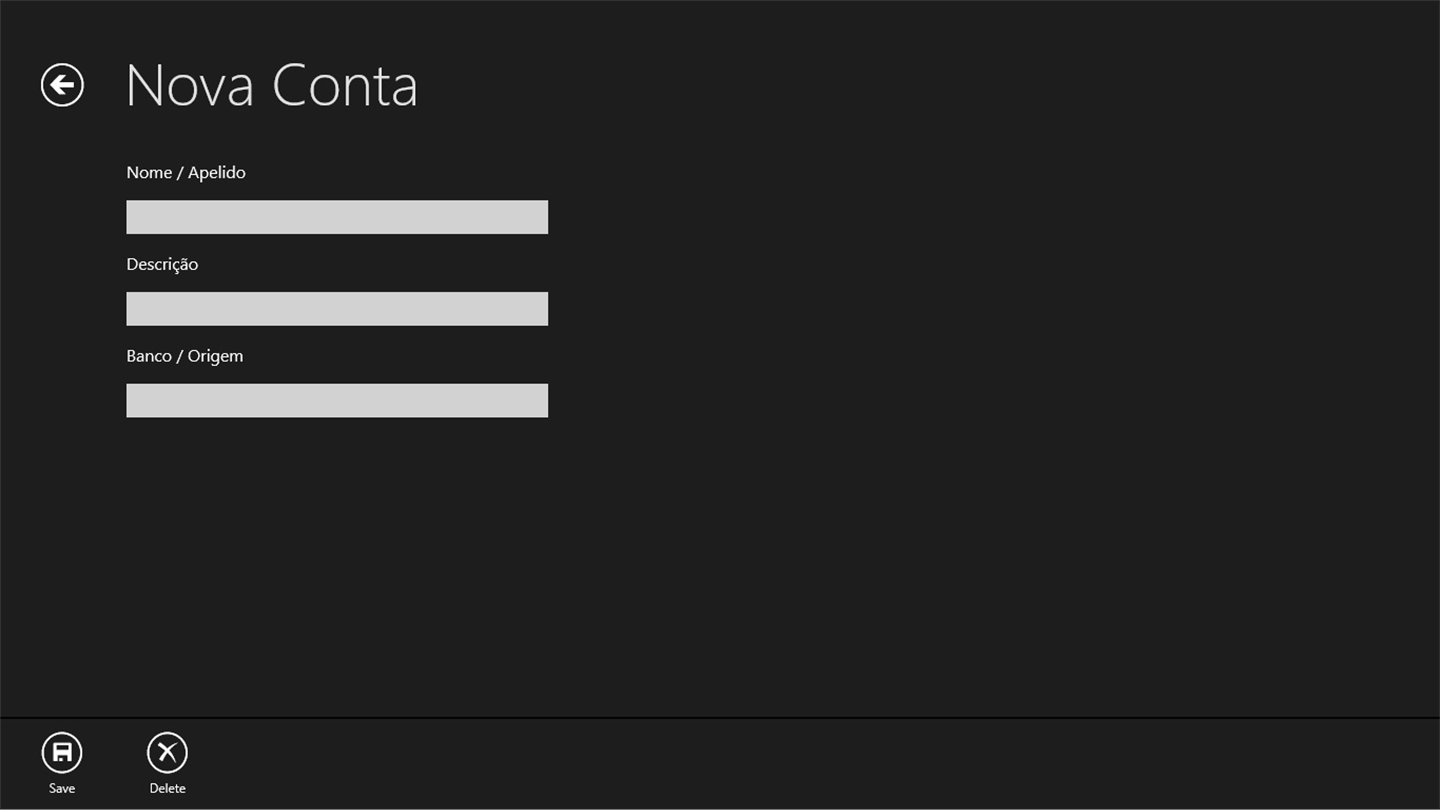Click empty space in bottom app bar

point(800,764)
